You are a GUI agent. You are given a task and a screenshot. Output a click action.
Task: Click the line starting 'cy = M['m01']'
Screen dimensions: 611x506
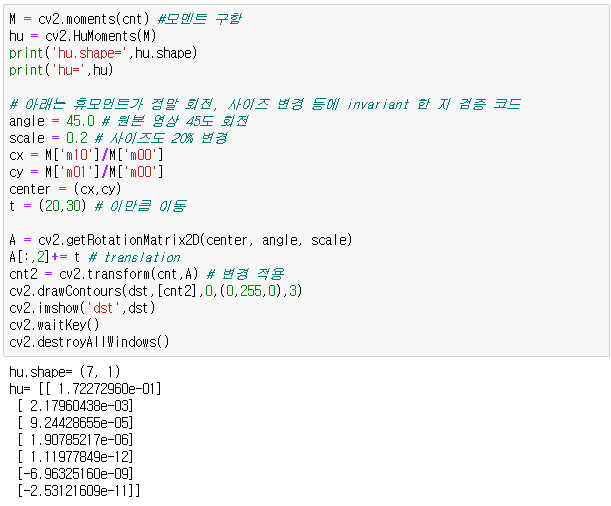(x=86, y=172)
